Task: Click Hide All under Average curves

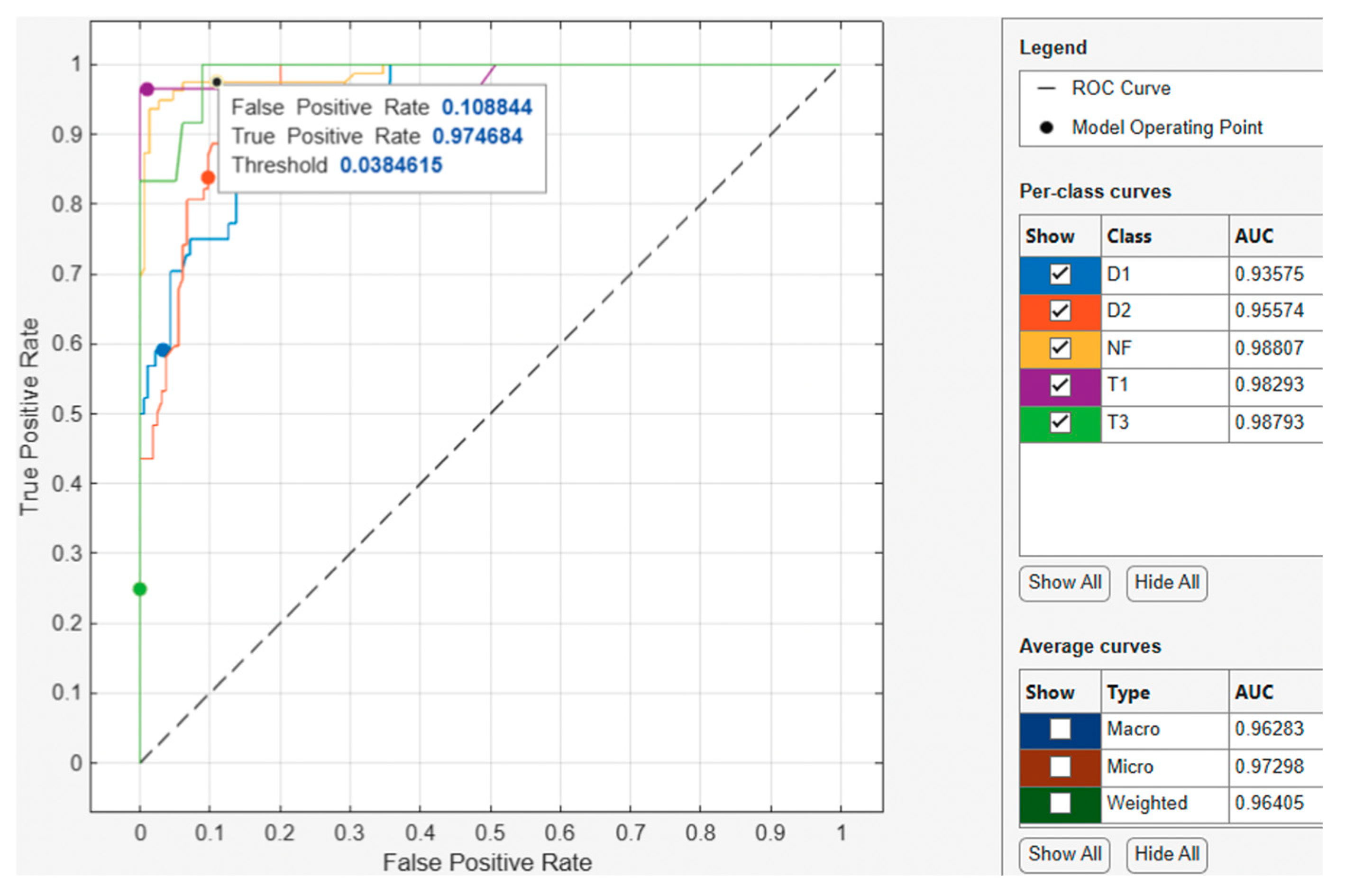Action: tap(1166, 854)
